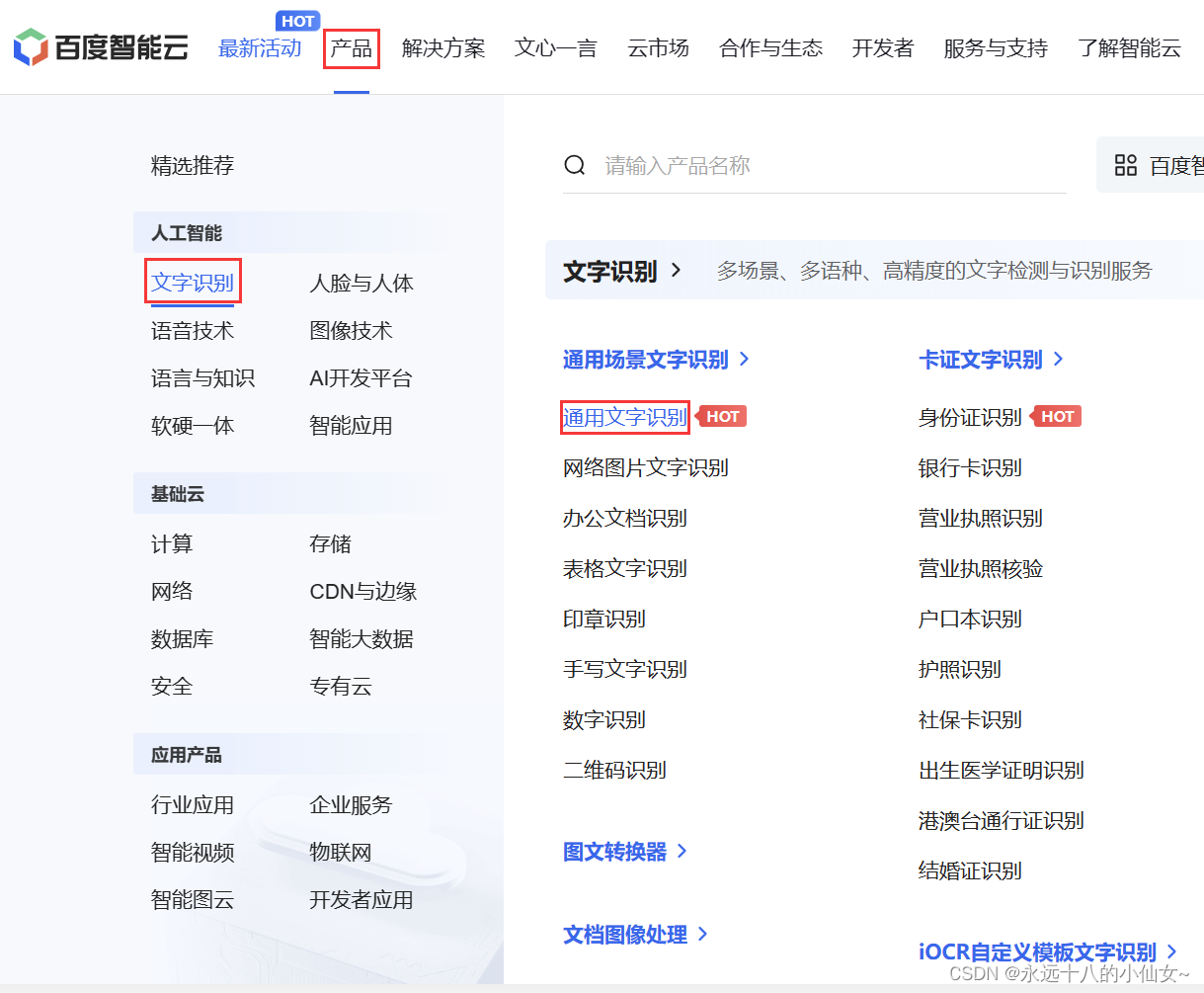Open the 营业执照识别 link
Screen dimensions: 1204x993
pyautogui.click(x=981, y=518)
